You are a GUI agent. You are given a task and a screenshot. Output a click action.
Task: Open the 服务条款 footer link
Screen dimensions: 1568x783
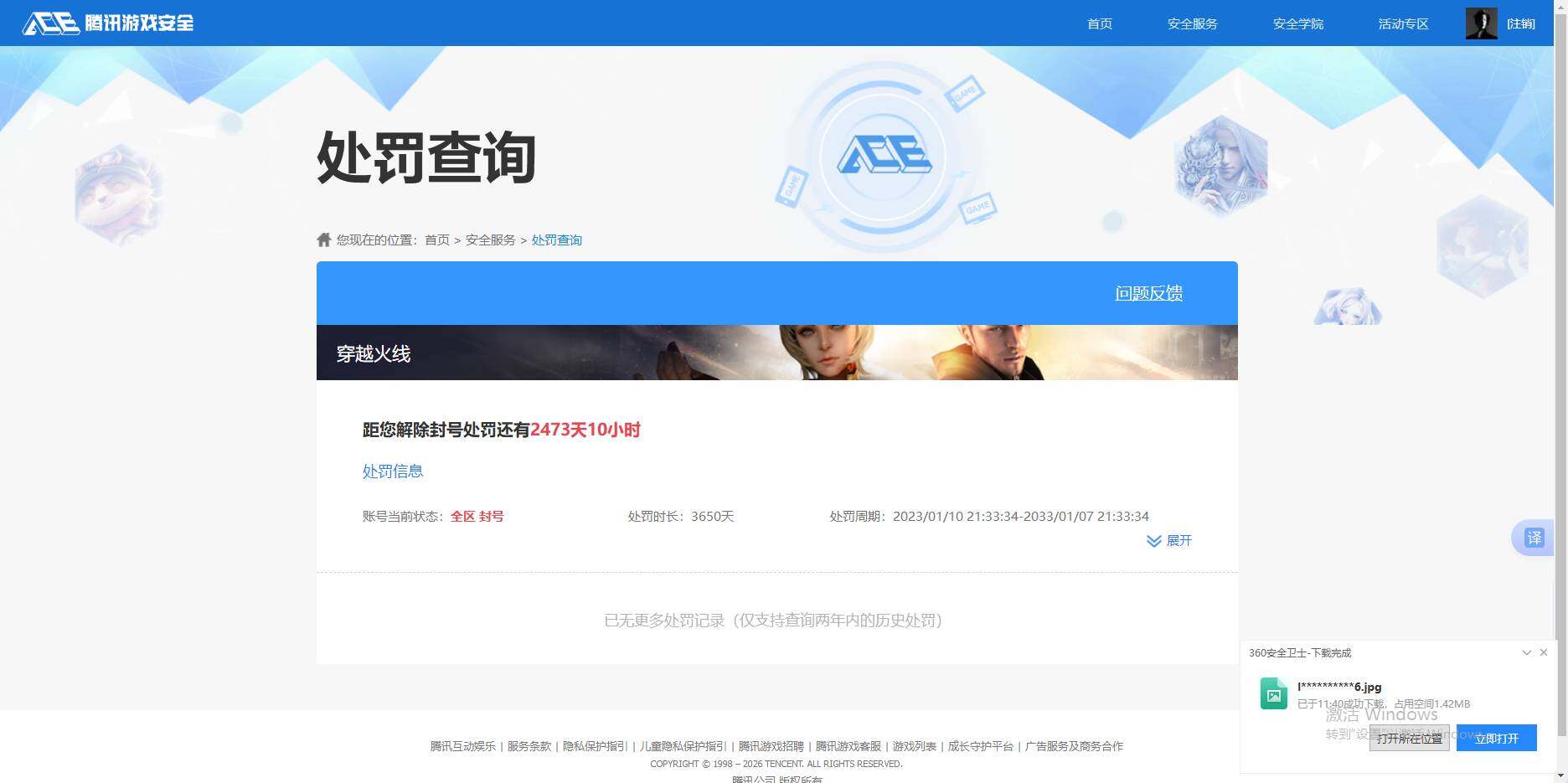tap(528, 745)
